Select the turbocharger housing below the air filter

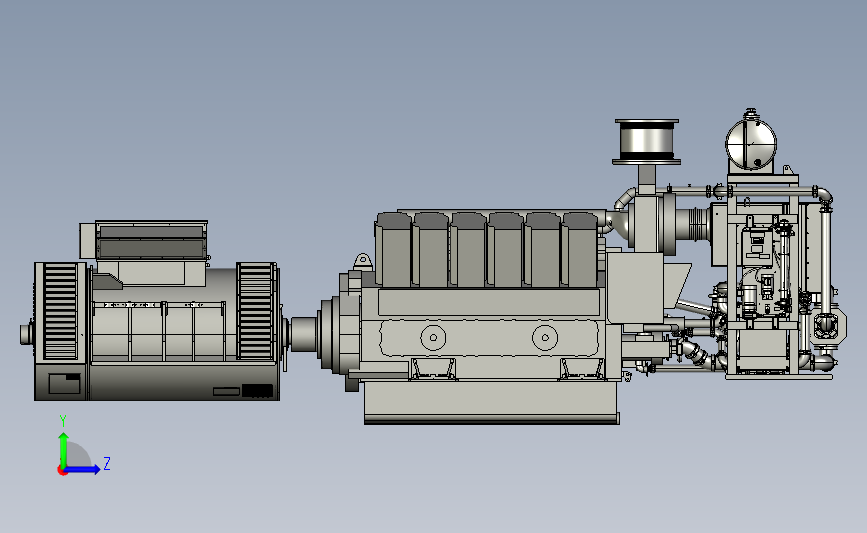(647, 224)
